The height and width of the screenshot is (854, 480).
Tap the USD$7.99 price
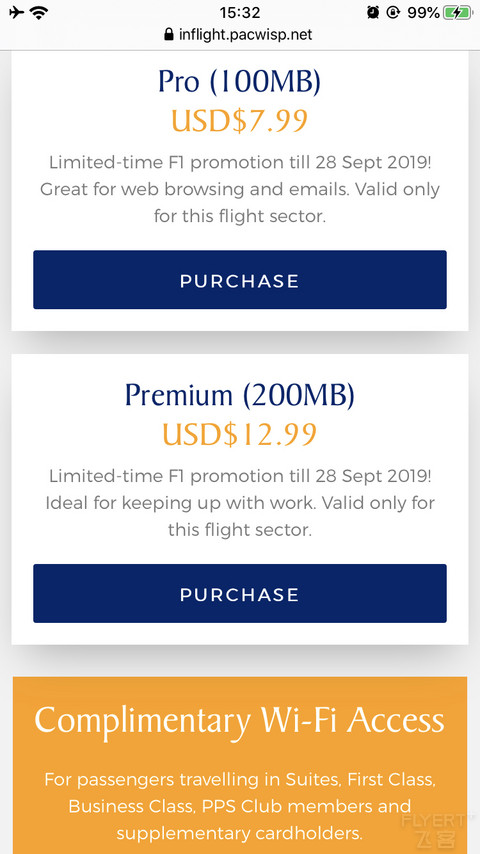click(240, 121)
